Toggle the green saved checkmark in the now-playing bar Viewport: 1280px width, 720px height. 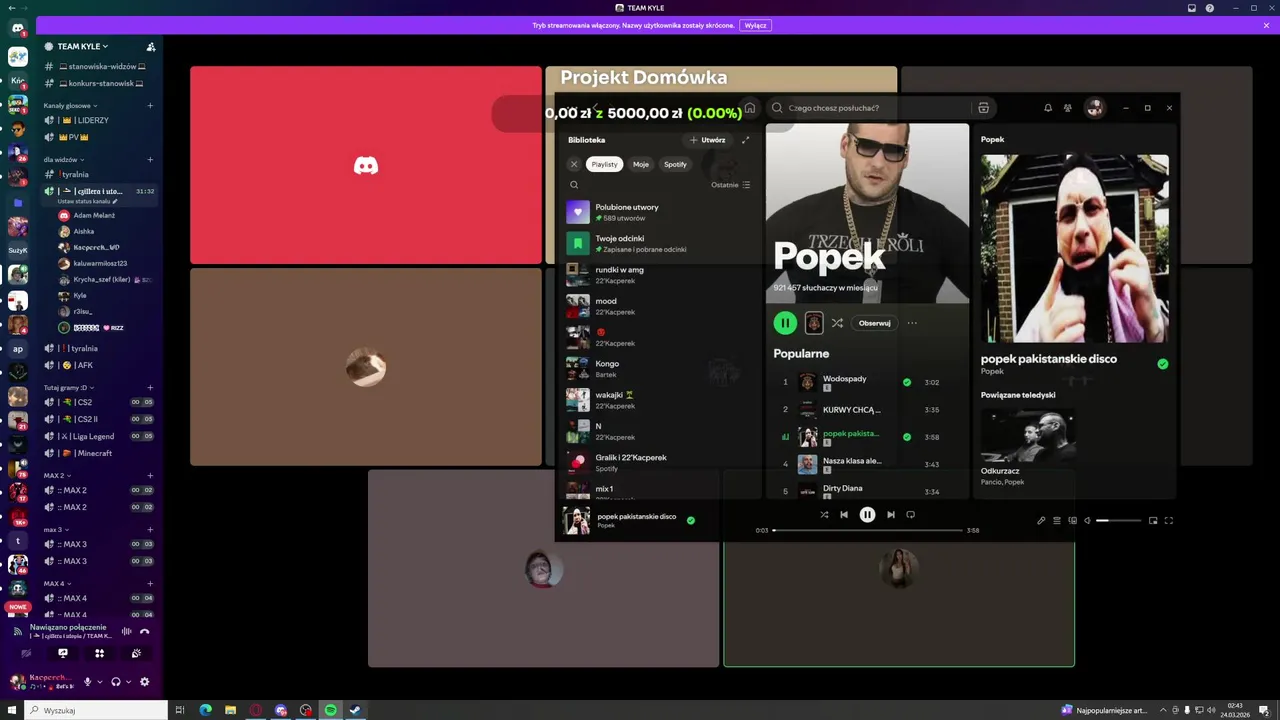[690, 520]
